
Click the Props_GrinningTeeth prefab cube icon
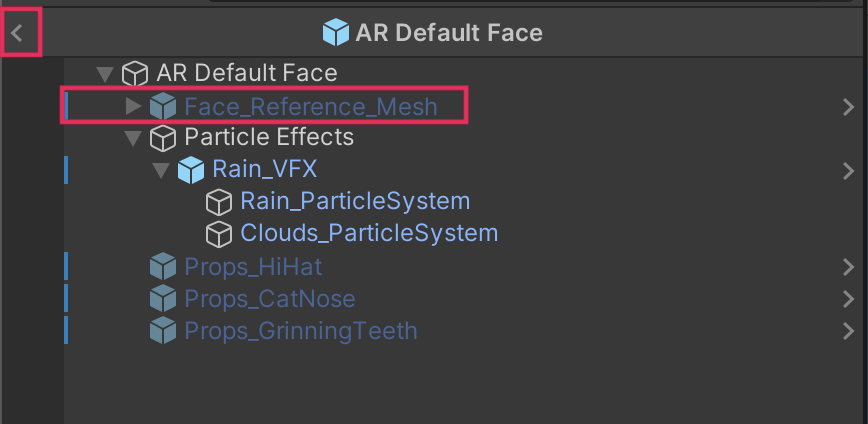tap(162, 330)
